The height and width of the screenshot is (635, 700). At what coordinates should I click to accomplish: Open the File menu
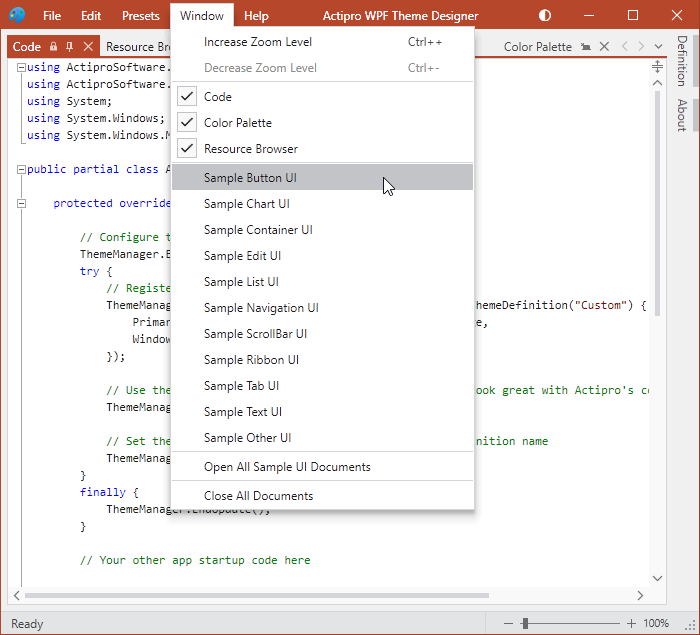[x=52, y=16]
